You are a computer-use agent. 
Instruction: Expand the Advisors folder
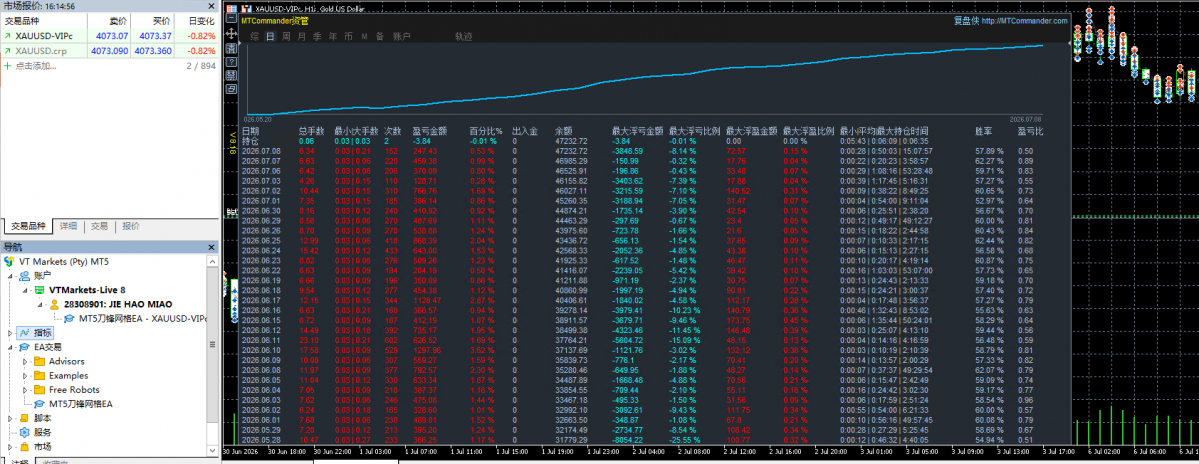pos(24,361)
